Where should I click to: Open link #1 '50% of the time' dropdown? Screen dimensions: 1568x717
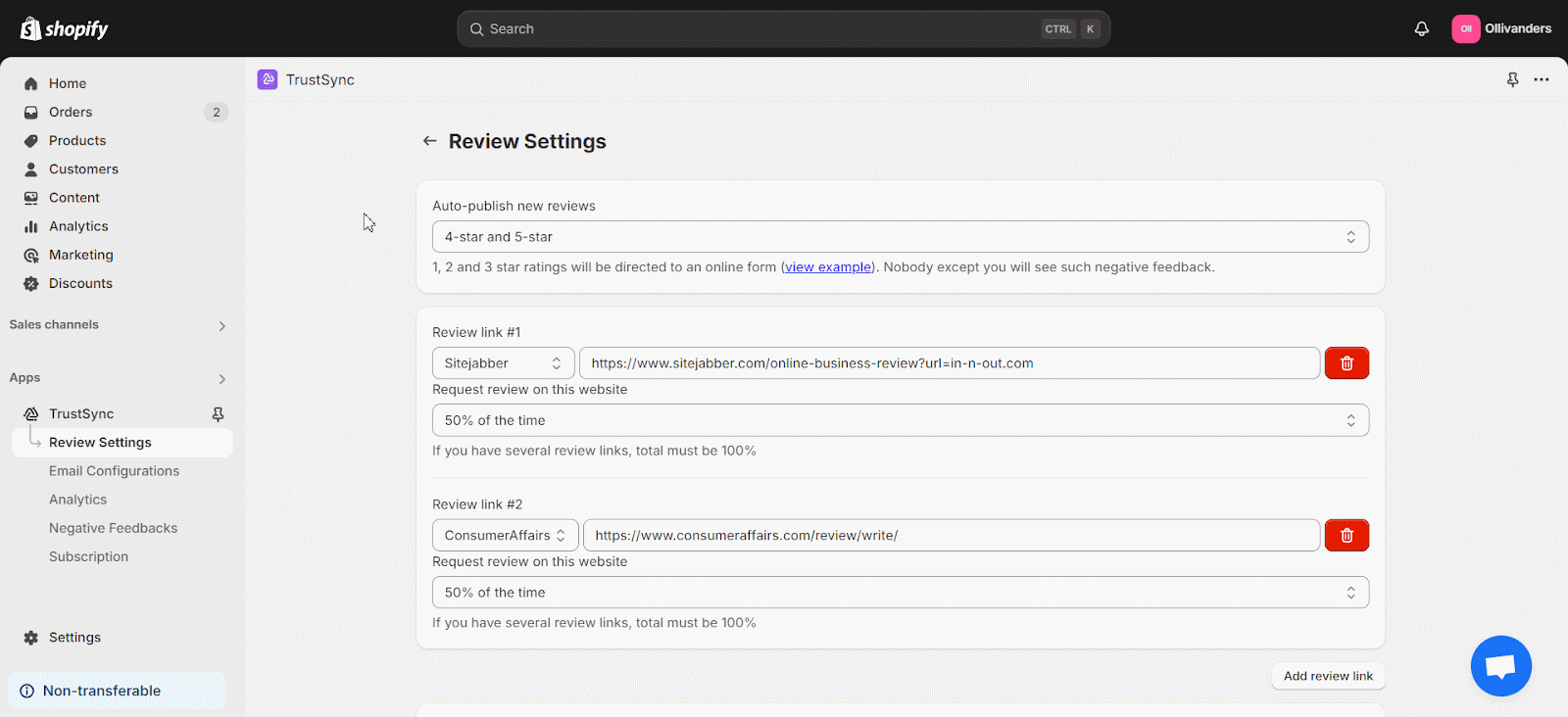(901, 420)
